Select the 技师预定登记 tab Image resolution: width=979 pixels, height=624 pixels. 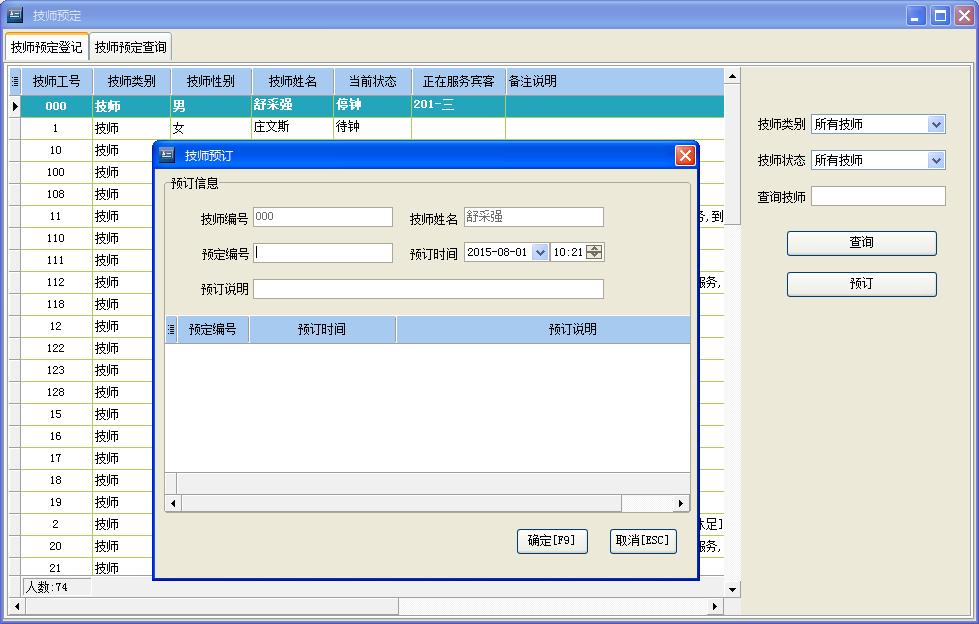(x=46, y=47)
